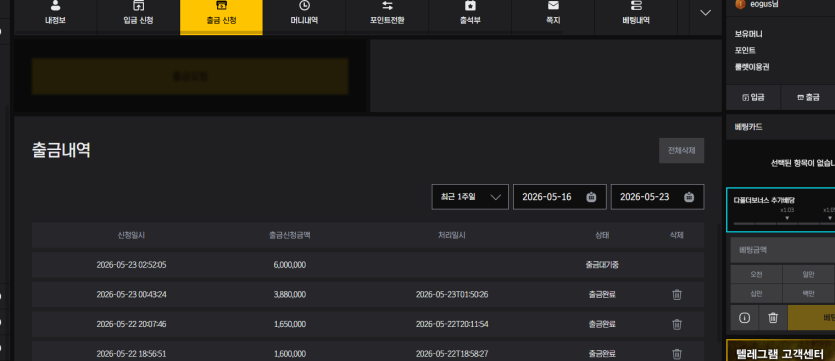Add 일만 to the bet amount
This screenshot has width=835, height=361.
(x=808, y=275)
